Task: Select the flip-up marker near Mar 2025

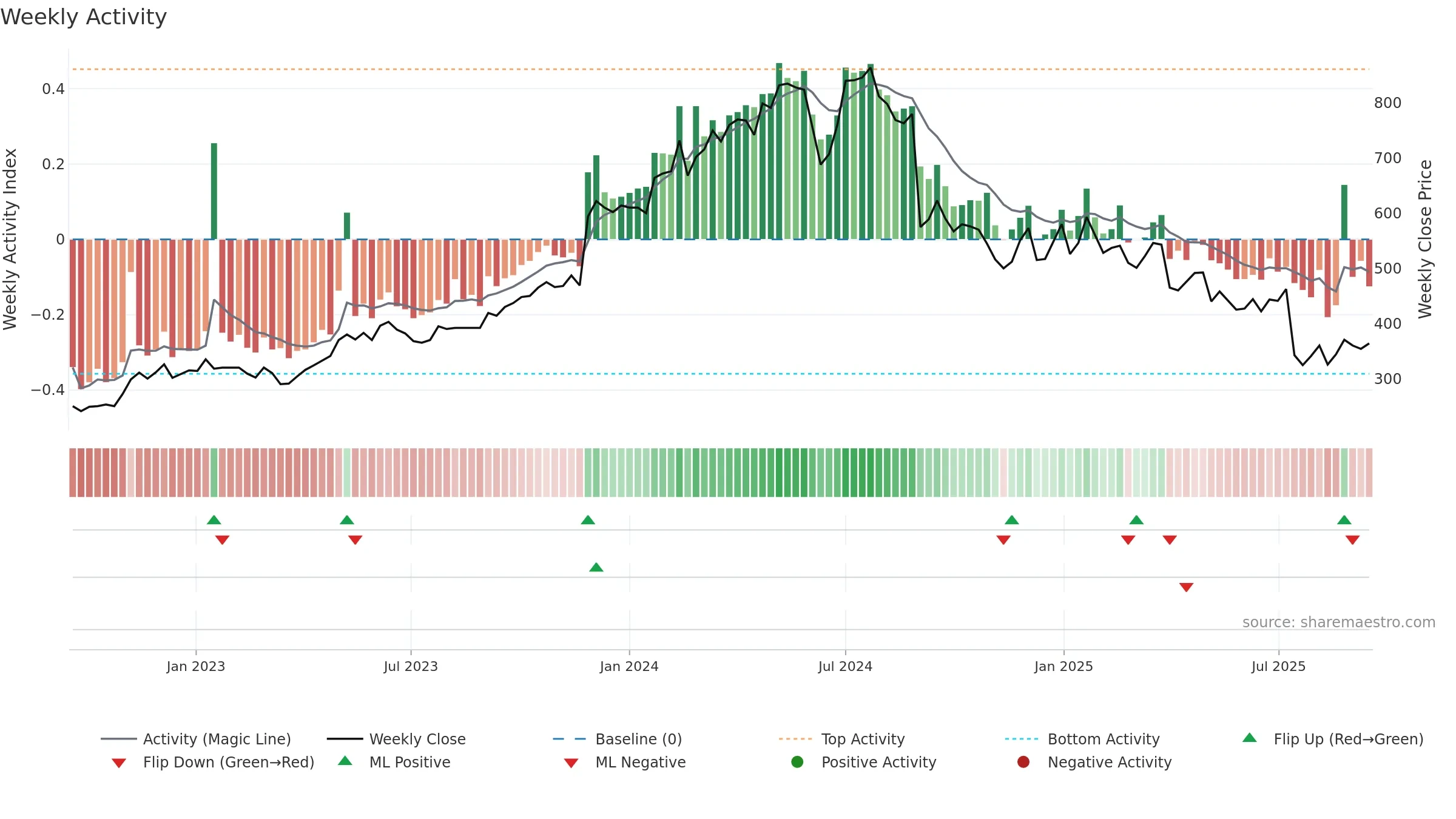Action: (x=1137, y=520)
